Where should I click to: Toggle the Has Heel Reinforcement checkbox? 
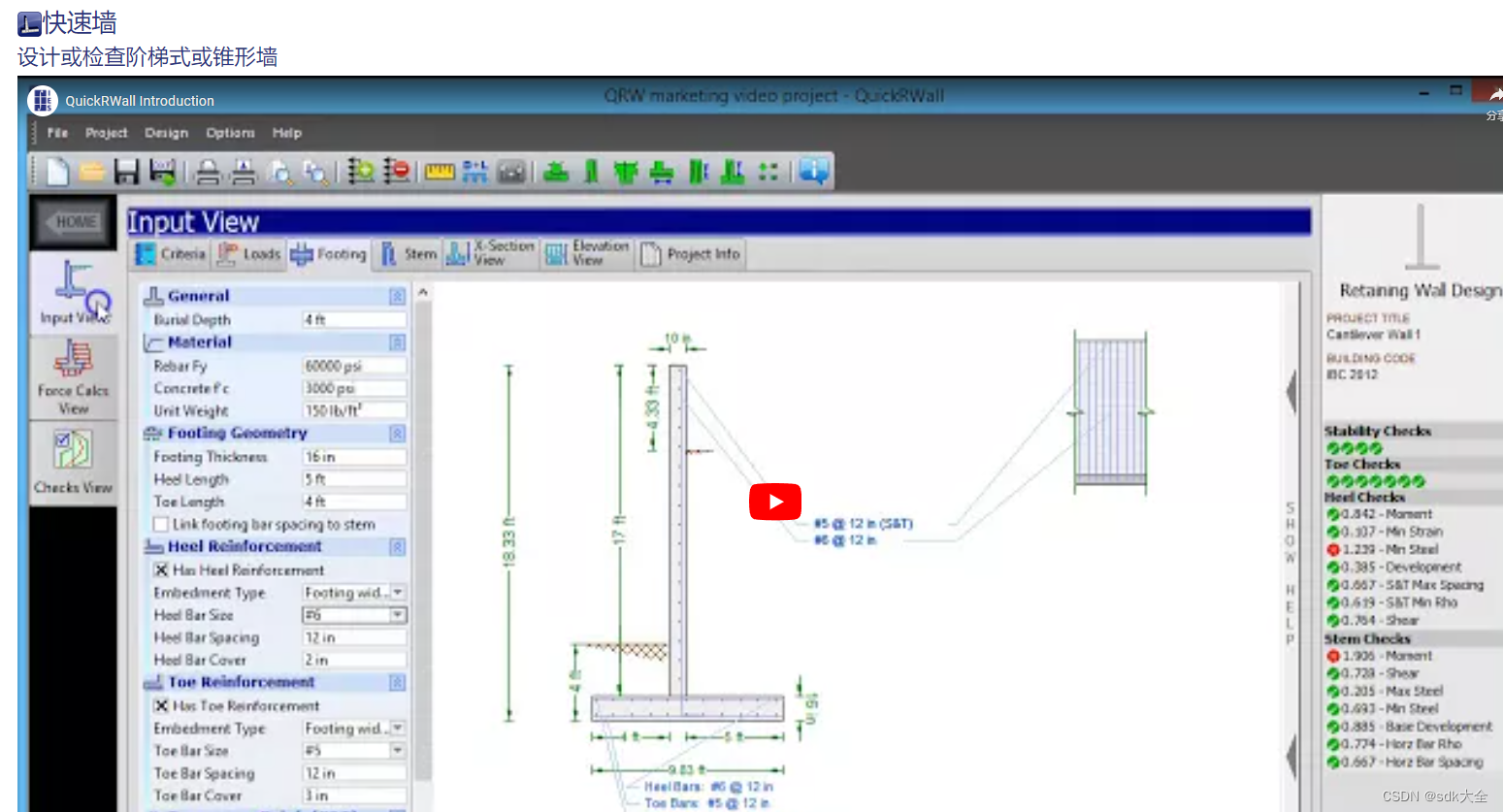161,570
